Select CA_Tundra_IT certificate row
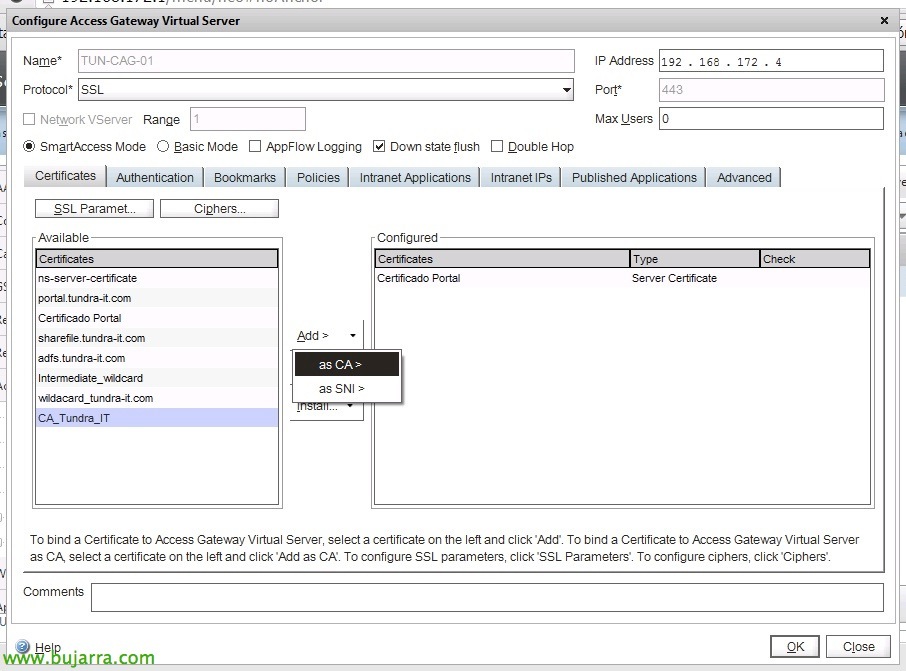 point(157,418)
